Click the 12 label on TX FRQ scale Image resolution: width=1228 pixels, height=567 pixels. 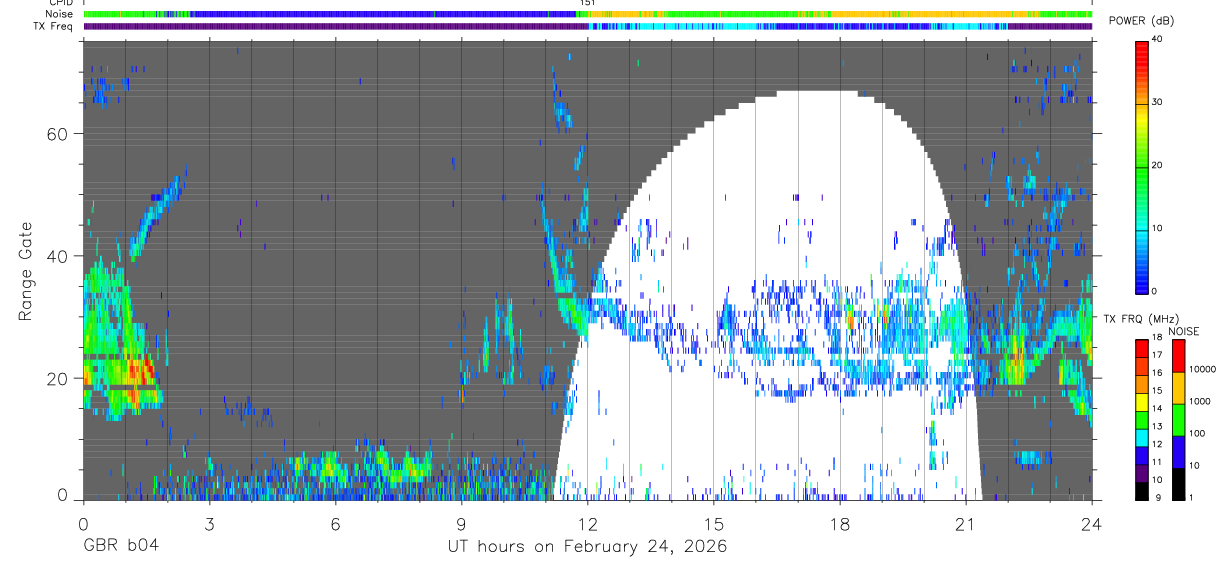coord(1158,445)
